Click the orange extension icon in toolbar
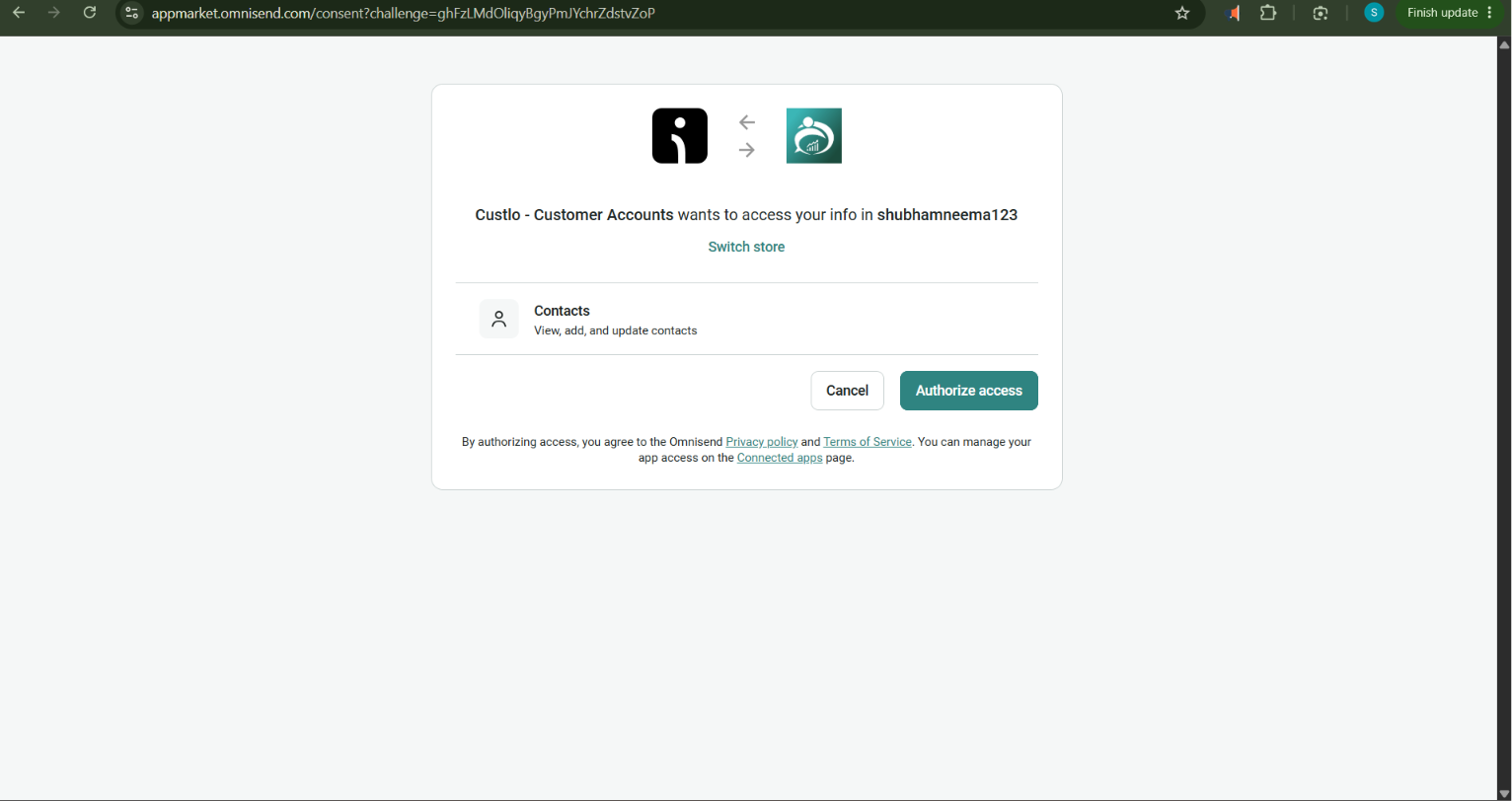 (1233, 13)
